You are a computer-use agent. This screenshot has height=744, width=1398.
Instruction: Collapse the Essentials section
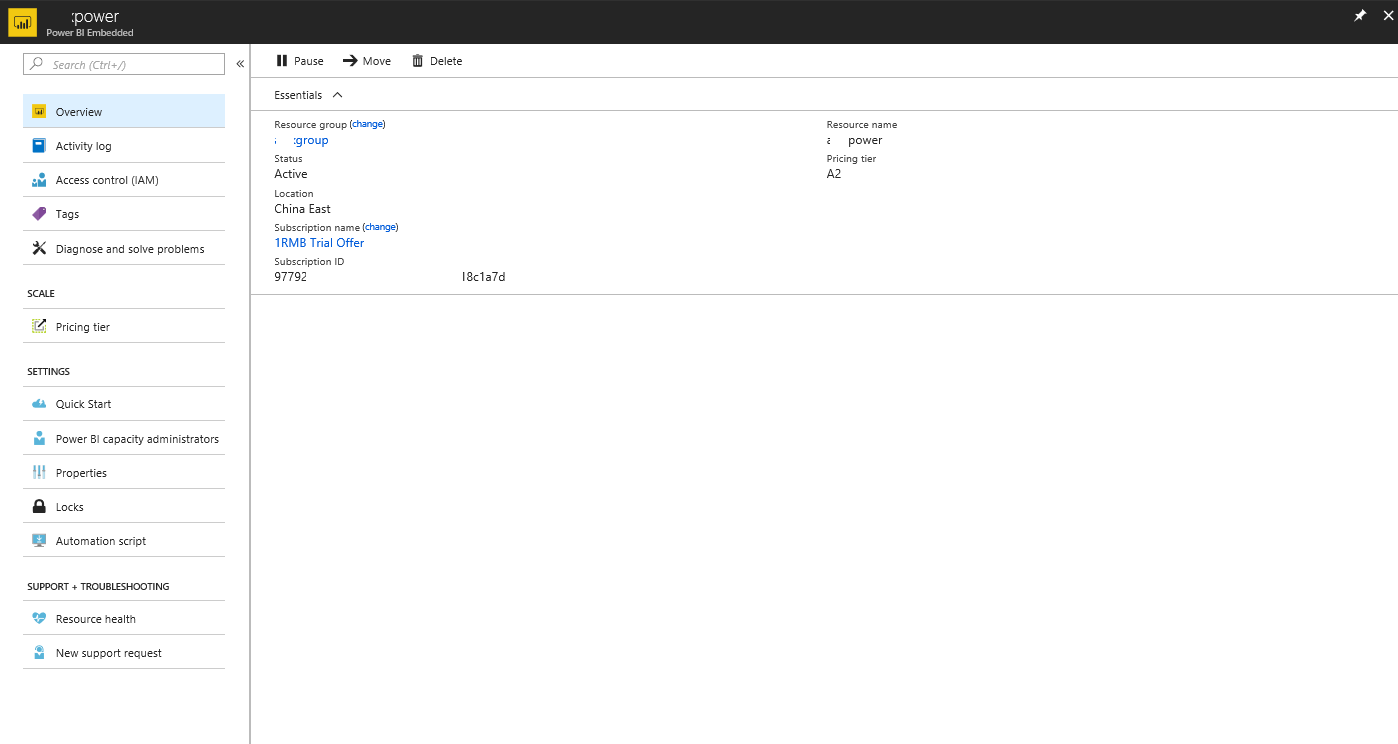click(337, 95)
